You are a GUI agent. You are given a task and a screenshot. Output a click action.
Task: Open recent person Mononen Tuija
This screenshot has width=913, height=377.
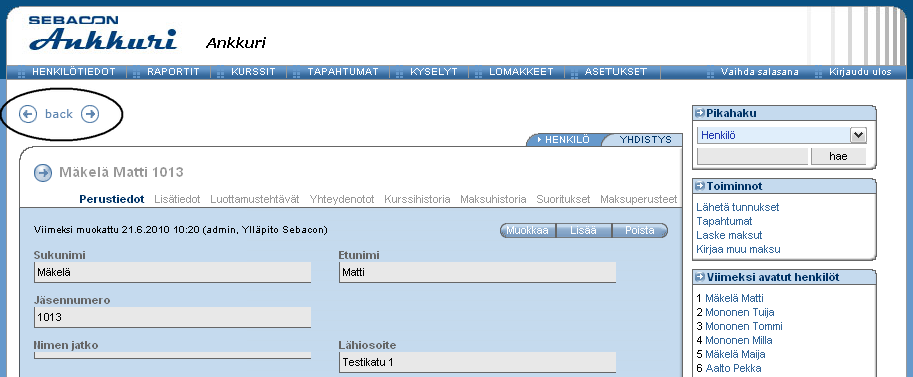pos(739,312)
